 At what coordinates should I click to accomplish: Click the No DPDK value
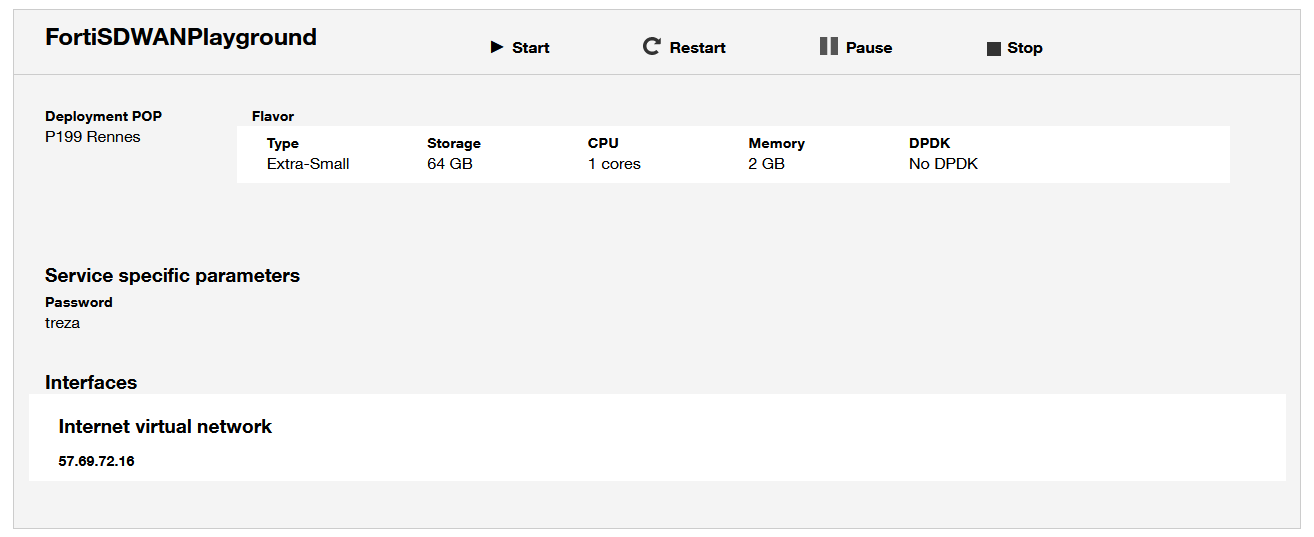(943, 164)
